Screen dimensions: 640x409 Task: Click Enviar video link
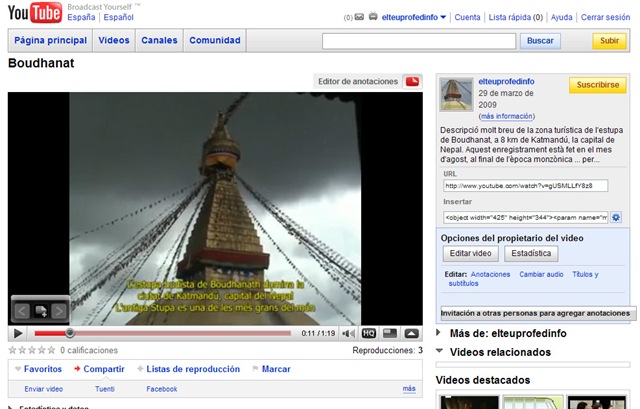(44, 389)
